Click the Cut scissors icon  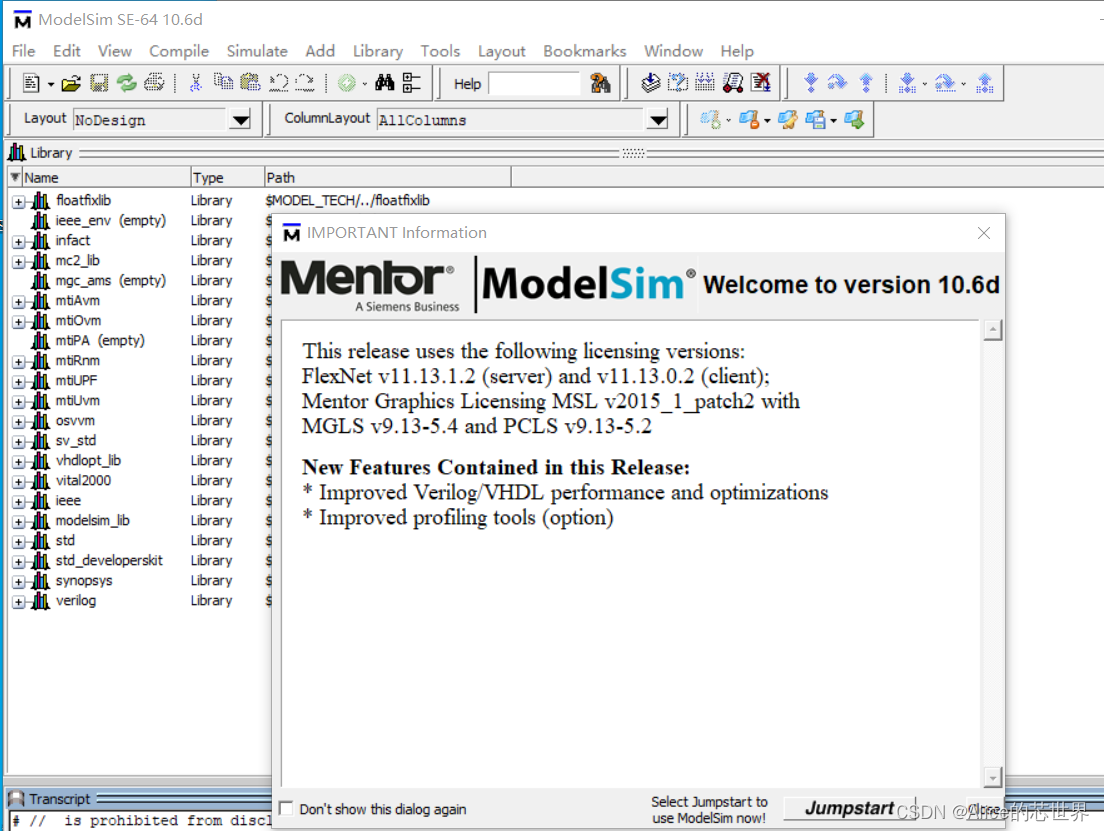196,83
